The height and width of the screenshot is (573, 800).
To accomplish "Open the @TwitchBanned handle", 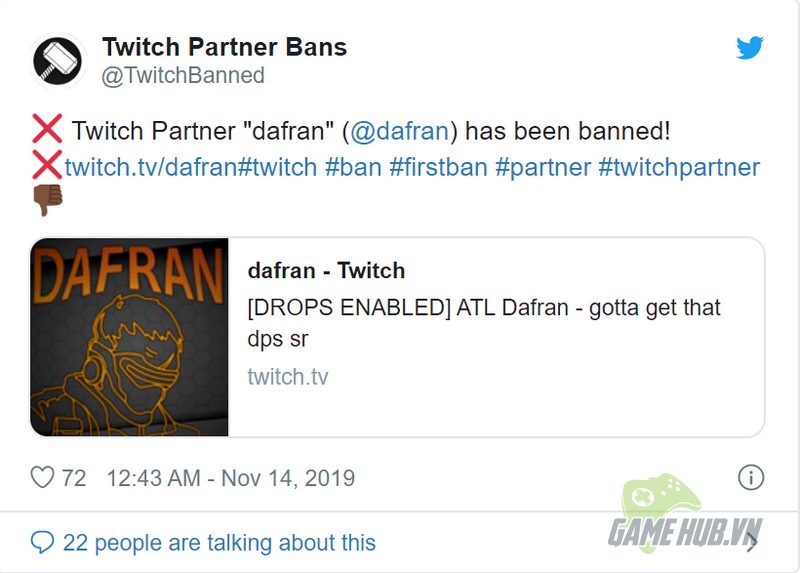I will (183, 76).
